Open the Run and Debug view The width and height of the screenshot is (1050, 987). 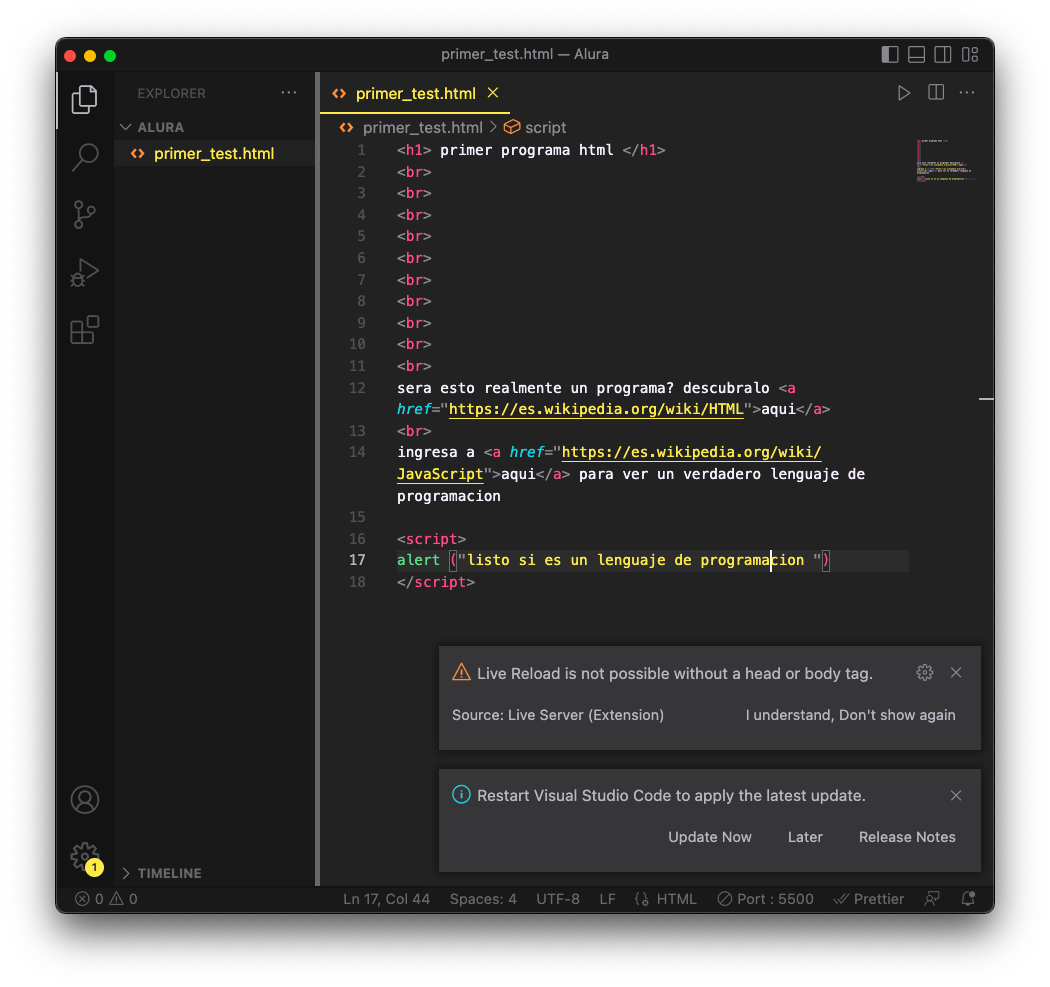(x=85, y=273)
